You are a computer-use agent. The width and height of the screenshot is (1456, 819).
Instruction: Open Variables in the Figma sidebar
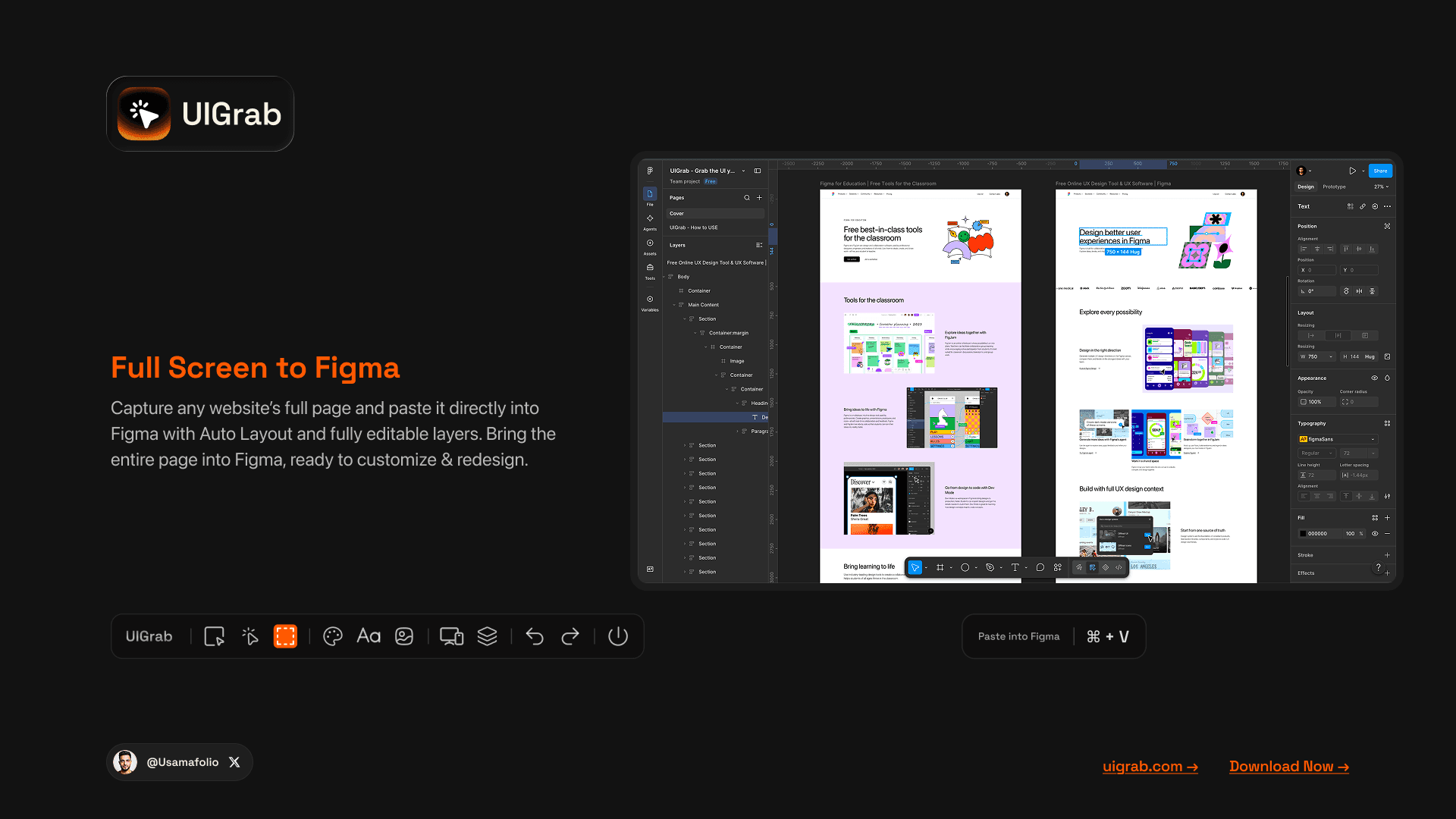[x=650, y=303]
